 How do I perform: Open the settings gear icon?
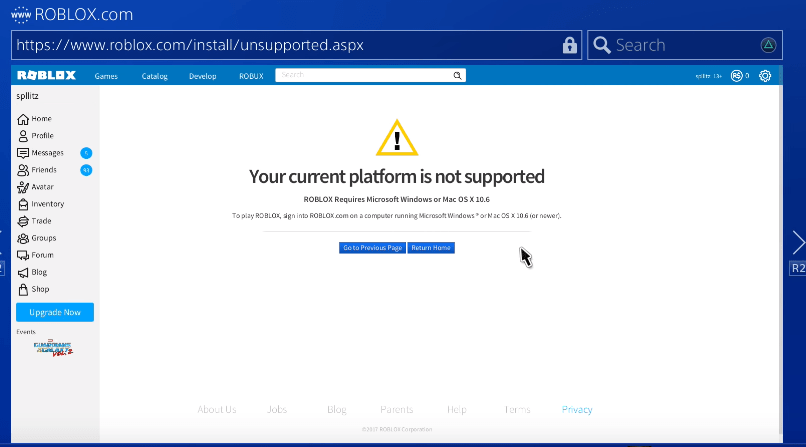(765, 76)
